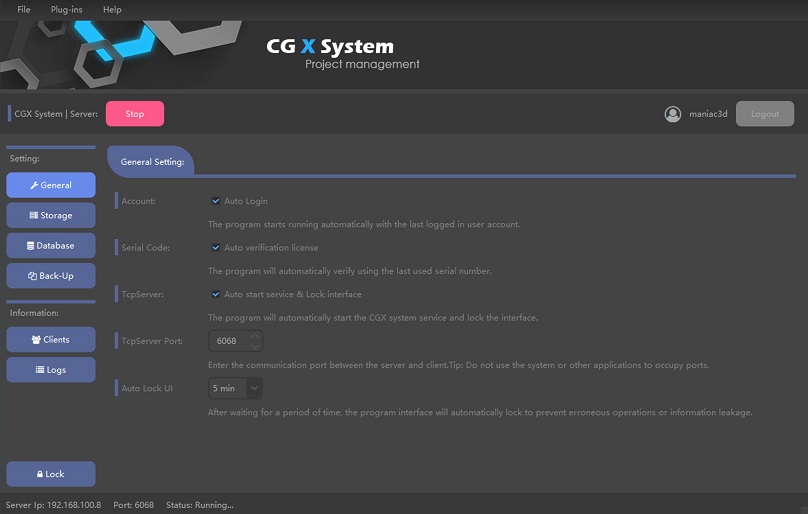This screenshot has height=514, width=808.
Task: Decrease TcpServer port with down arrow
Action: (255, 346)
